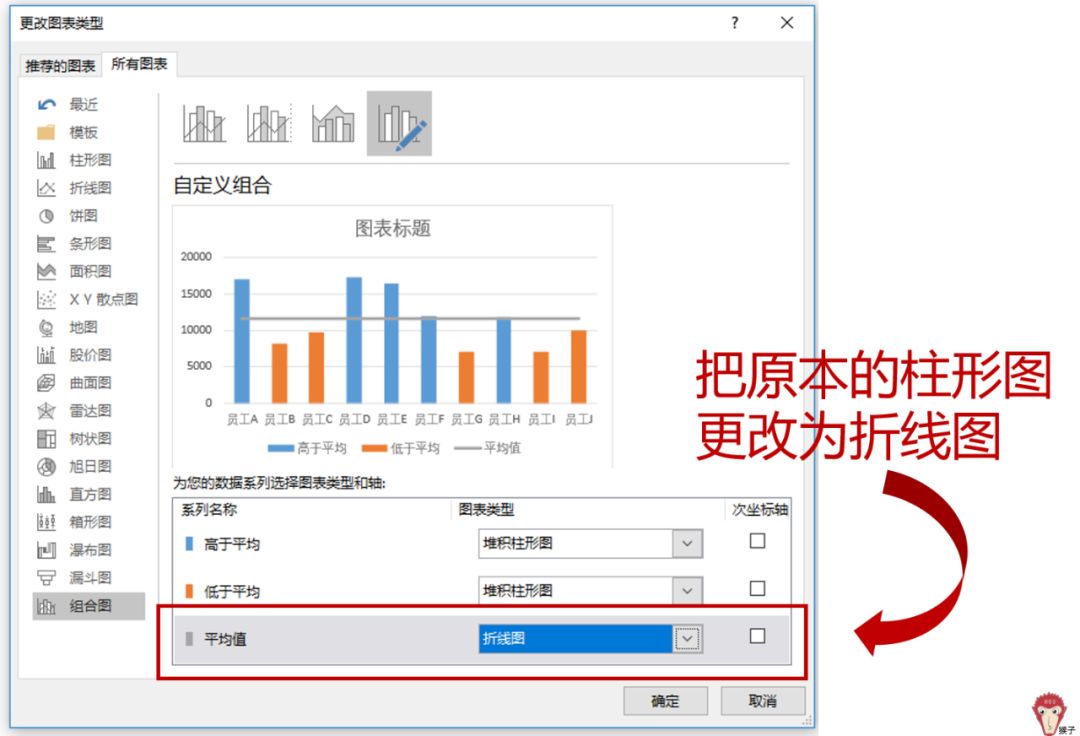This screenshot has width=1080, height=736.
Task: Switch to the 推荐的图表 tab
Action: [60, 66]
